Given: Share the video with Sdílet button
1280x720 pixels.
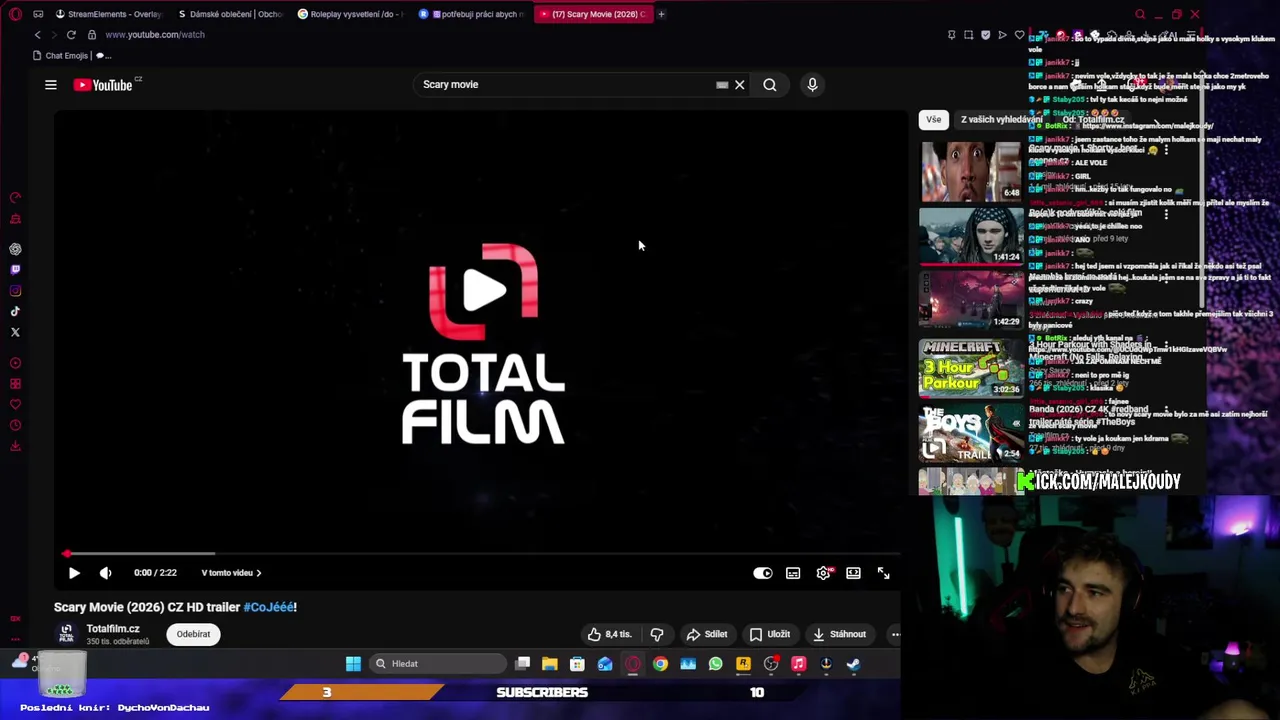Looking at the screenshot, I should (x=707, y=634).
